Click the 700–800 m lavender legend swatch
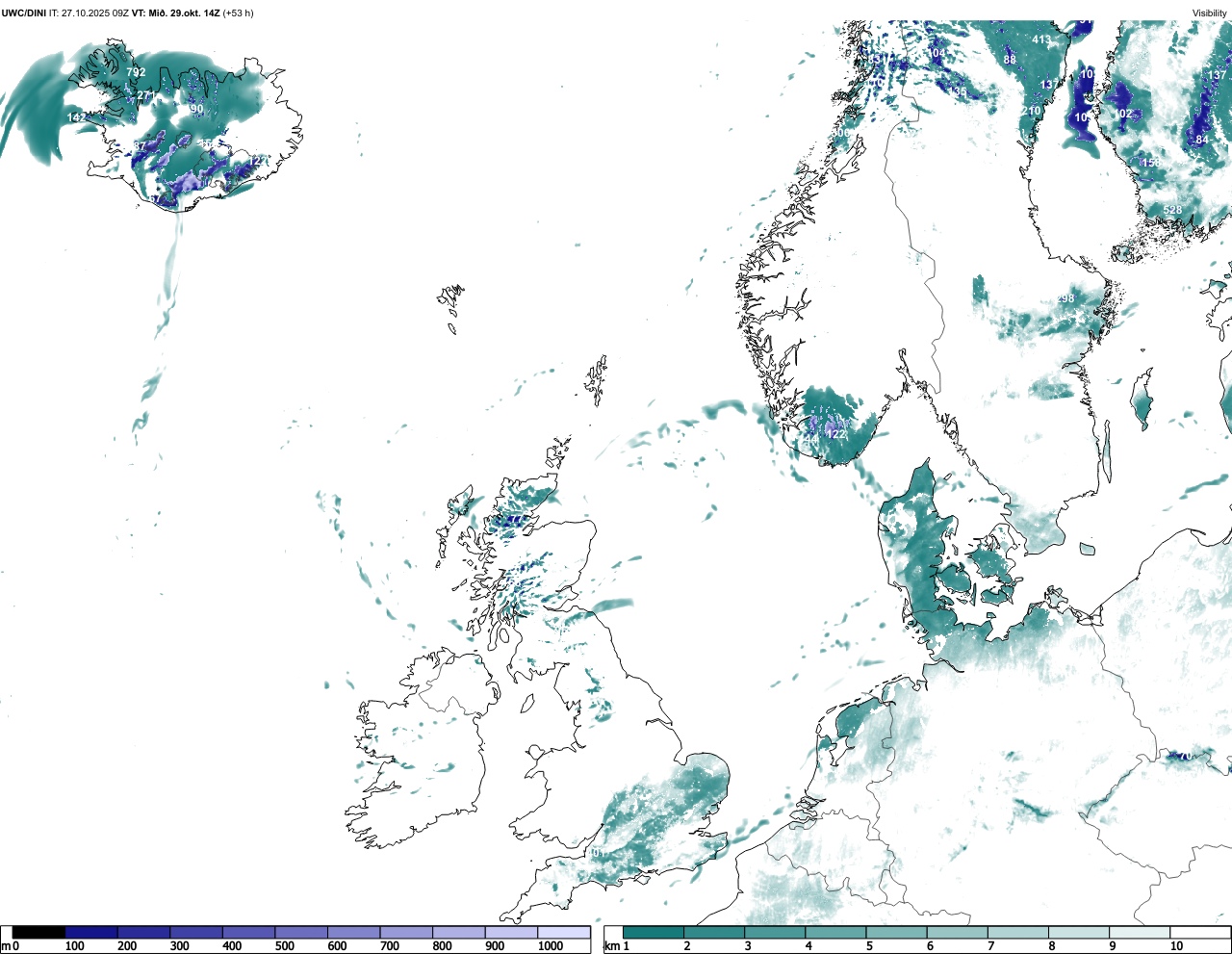 coord(406,932)
